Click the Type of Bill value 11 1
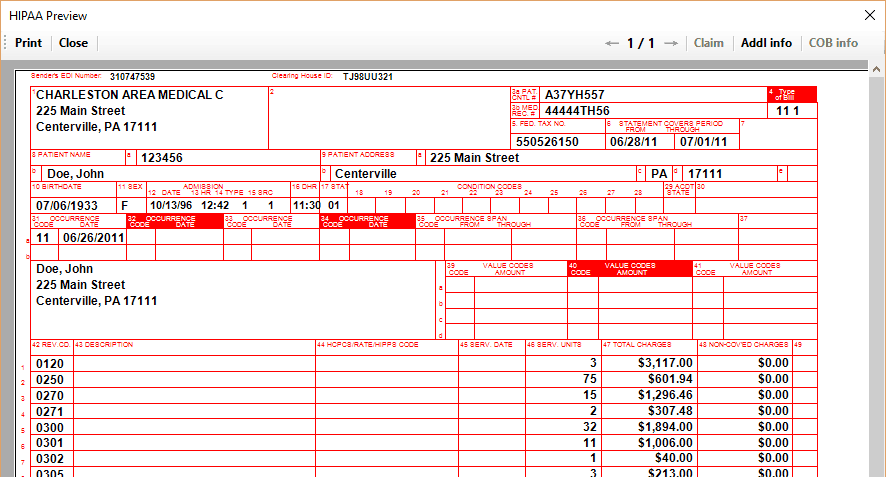The height and width of the screenshot is (477, 886). [x=788, y=111]
